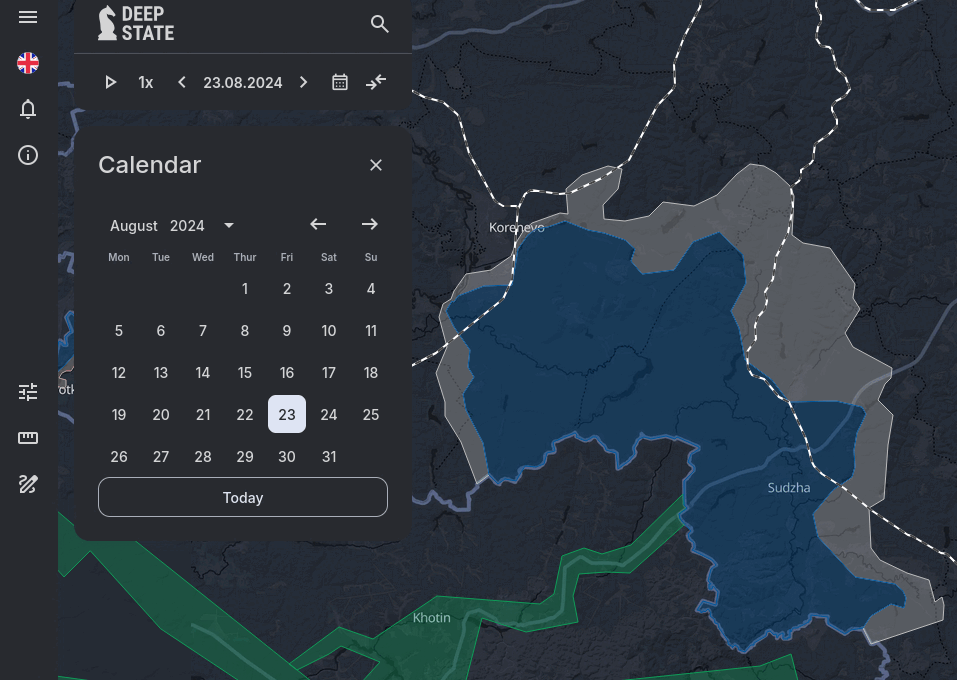Toggle calendar with the calendar icon

340,82
